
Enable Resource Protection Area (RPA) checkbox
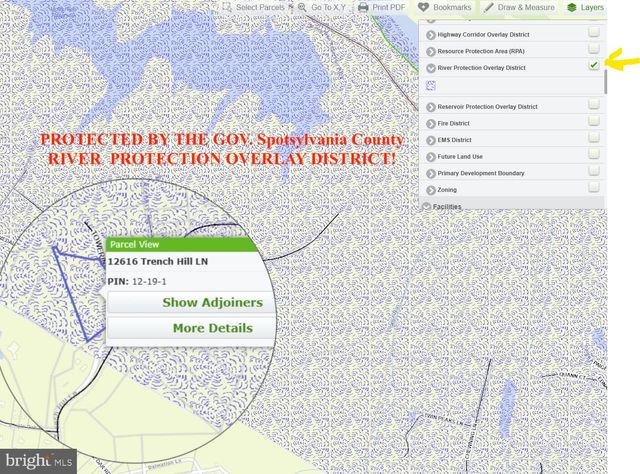pyautogui.click(x=594, y=48)
